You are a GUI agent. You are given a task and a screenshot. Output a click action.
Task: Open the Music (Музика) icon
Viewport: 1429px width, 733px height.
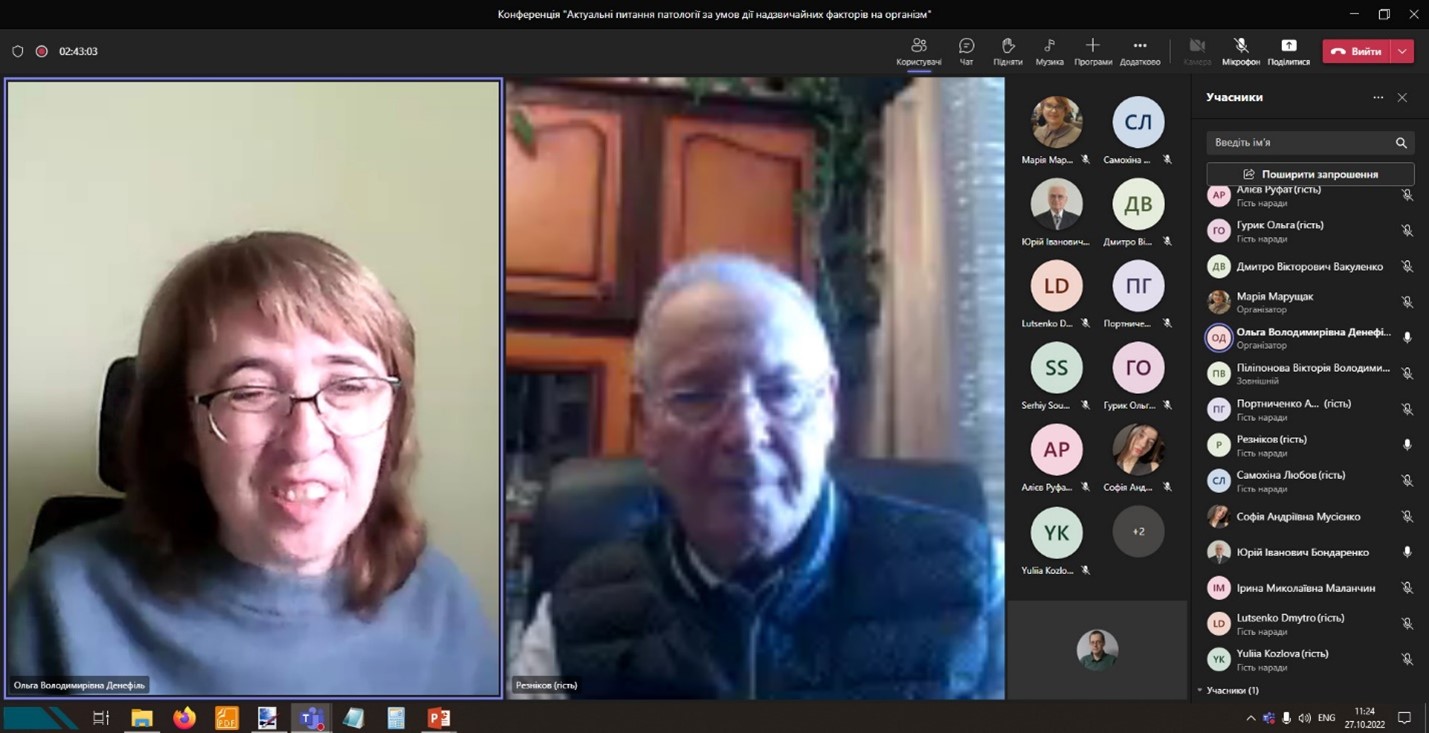point(1049,46)
